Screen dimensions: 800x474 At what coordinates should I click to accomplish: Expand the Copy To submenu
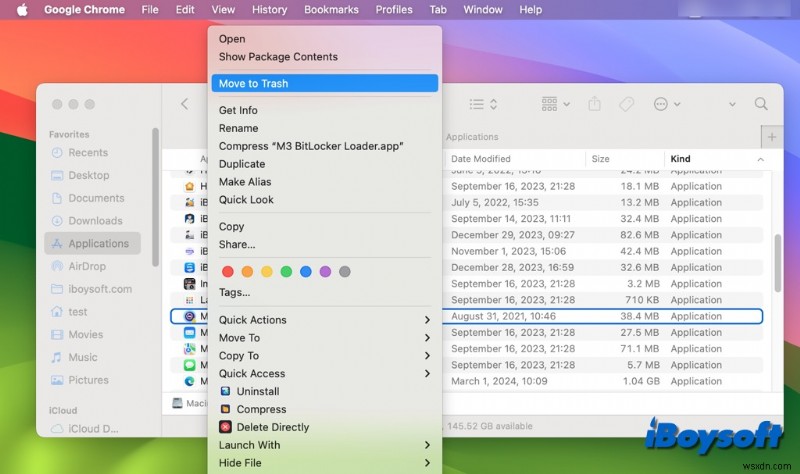(324, 356)
